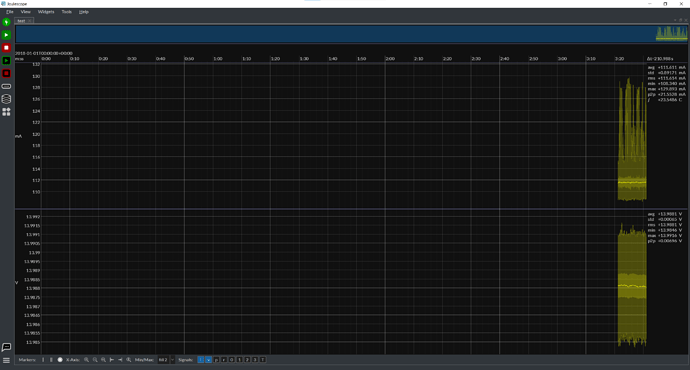Click the outlined red record icon in sidebar
690x370 pixels.
tap(6, 73)
